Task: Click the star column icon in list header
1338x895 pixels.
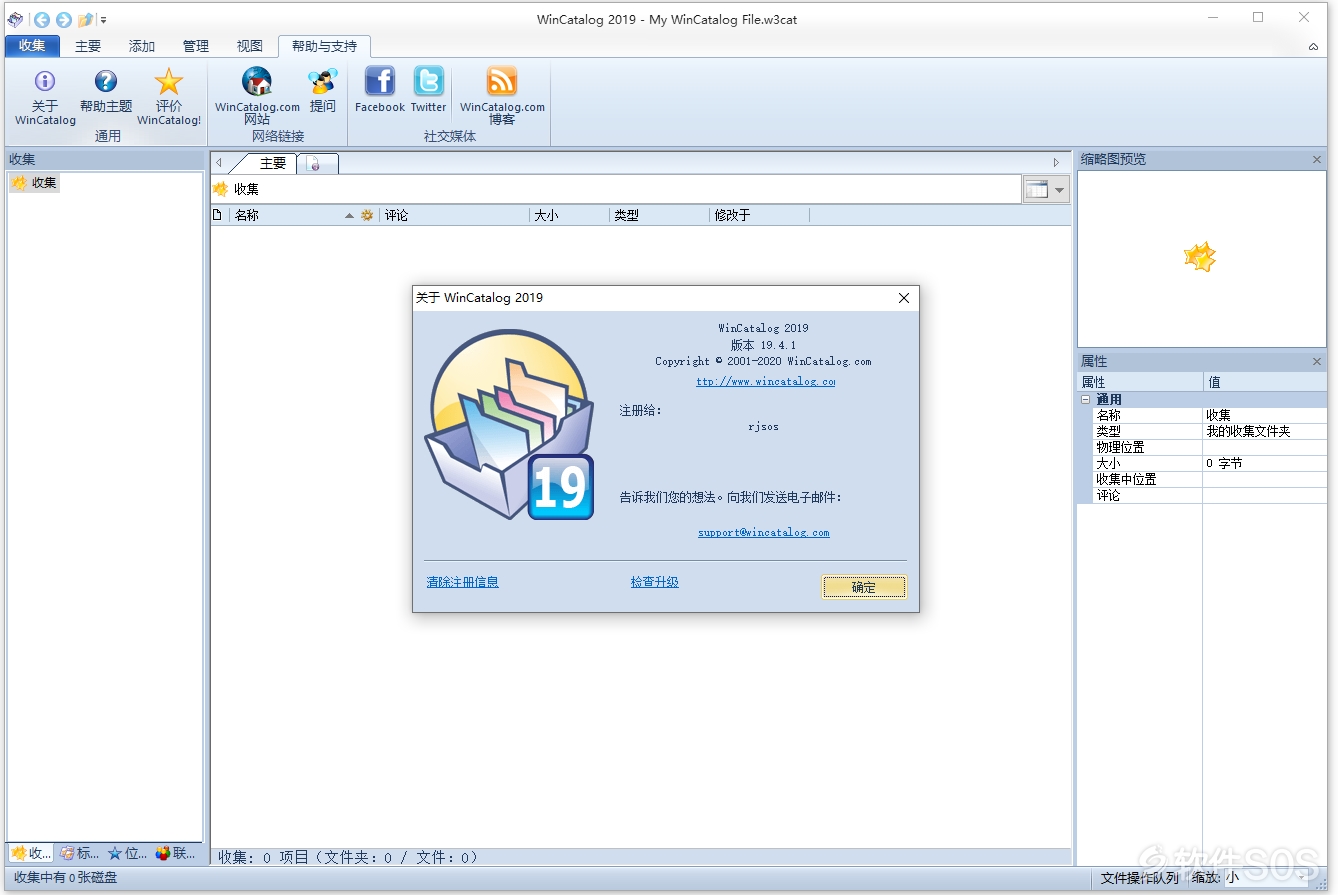Action: [367, 215]
